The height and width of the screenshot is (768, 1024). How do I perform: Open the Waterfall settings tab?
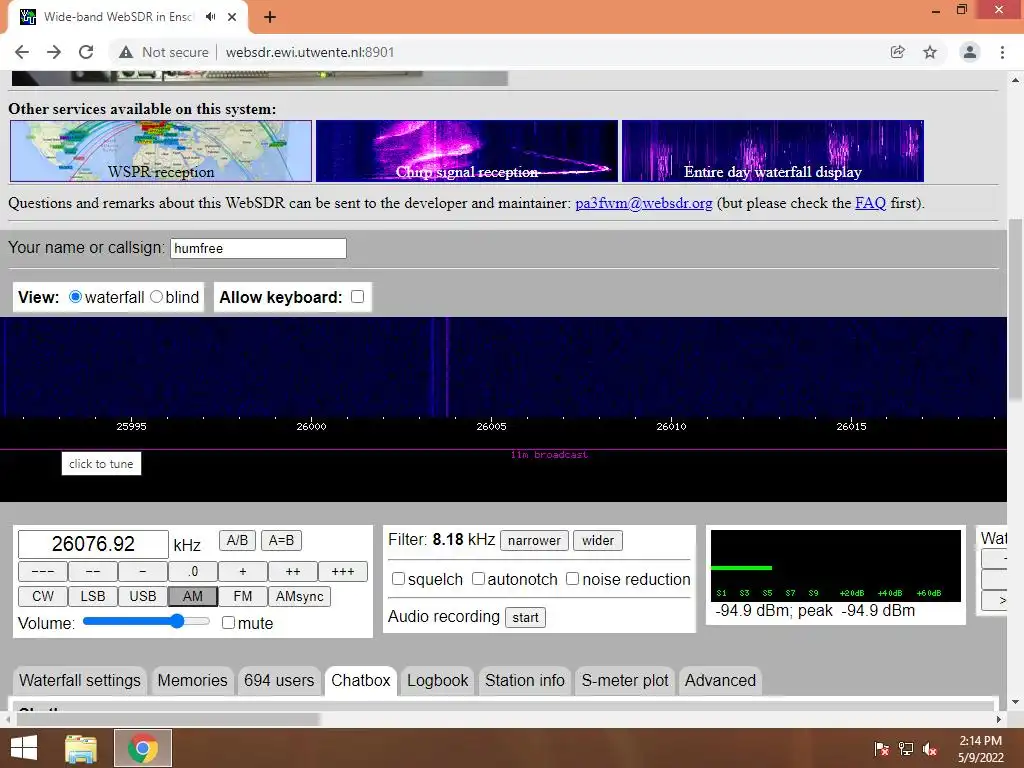tap(80, 680)
